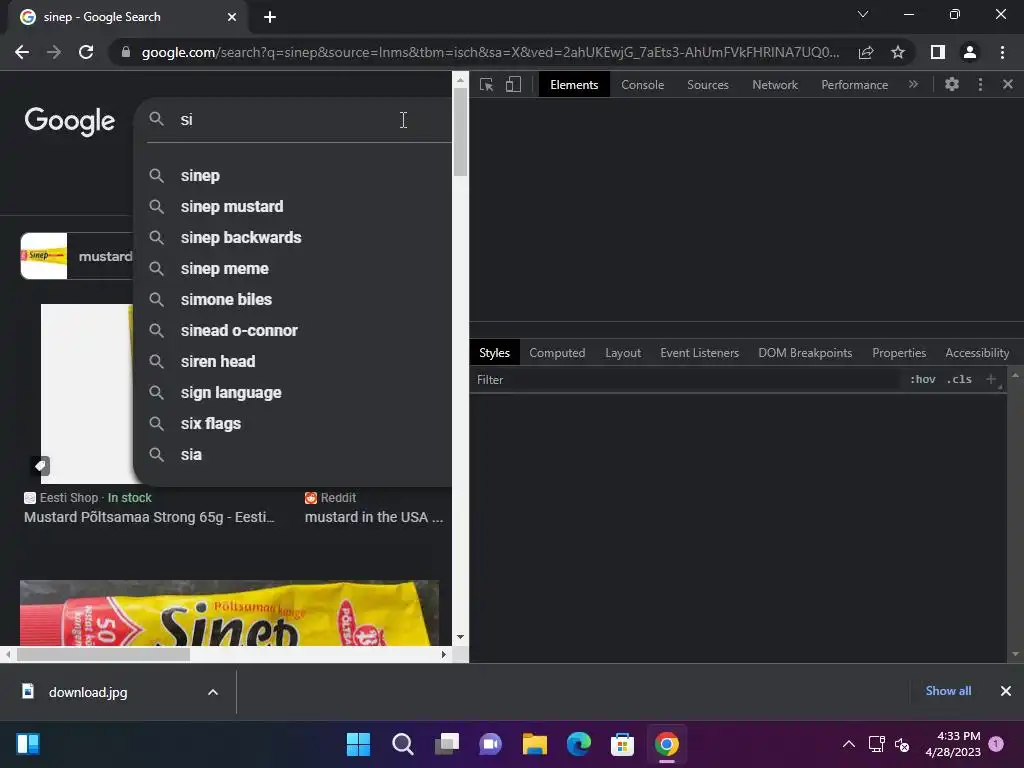The image size is (1024, 768).
Task: Open Microsoft Edge from the taskbar
Action: (x=579, y=744)
